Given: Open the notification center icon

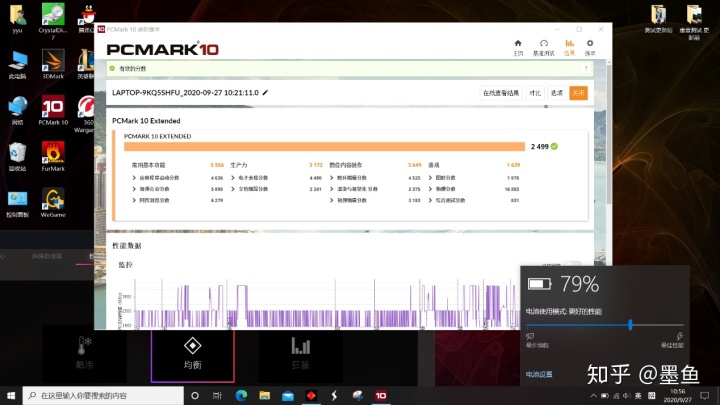Looking at the screenshot, I should tap(705, 396).
